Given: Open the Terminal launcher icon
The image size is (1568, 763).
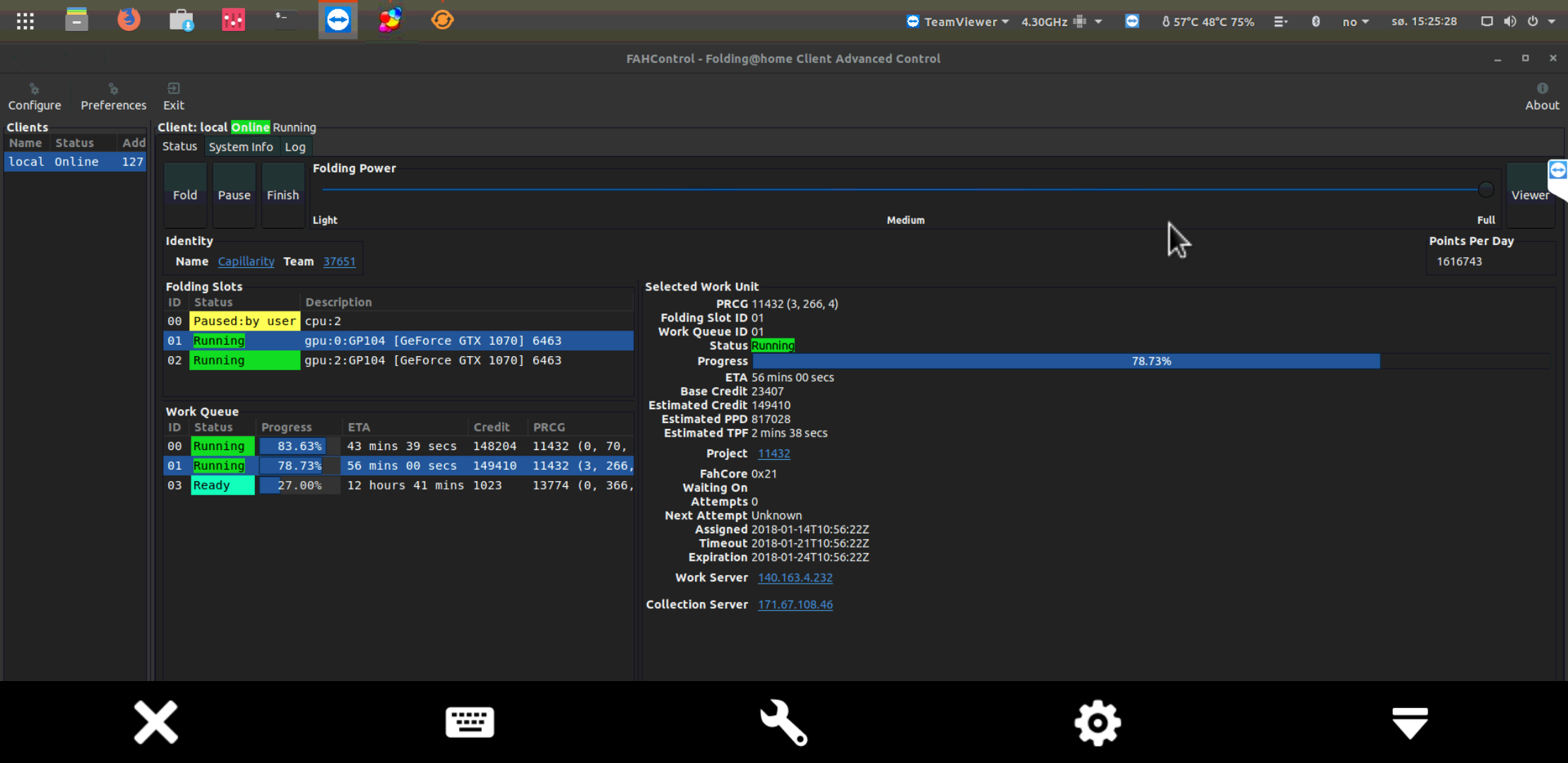Looking at the screenshot, I should 285,19.
